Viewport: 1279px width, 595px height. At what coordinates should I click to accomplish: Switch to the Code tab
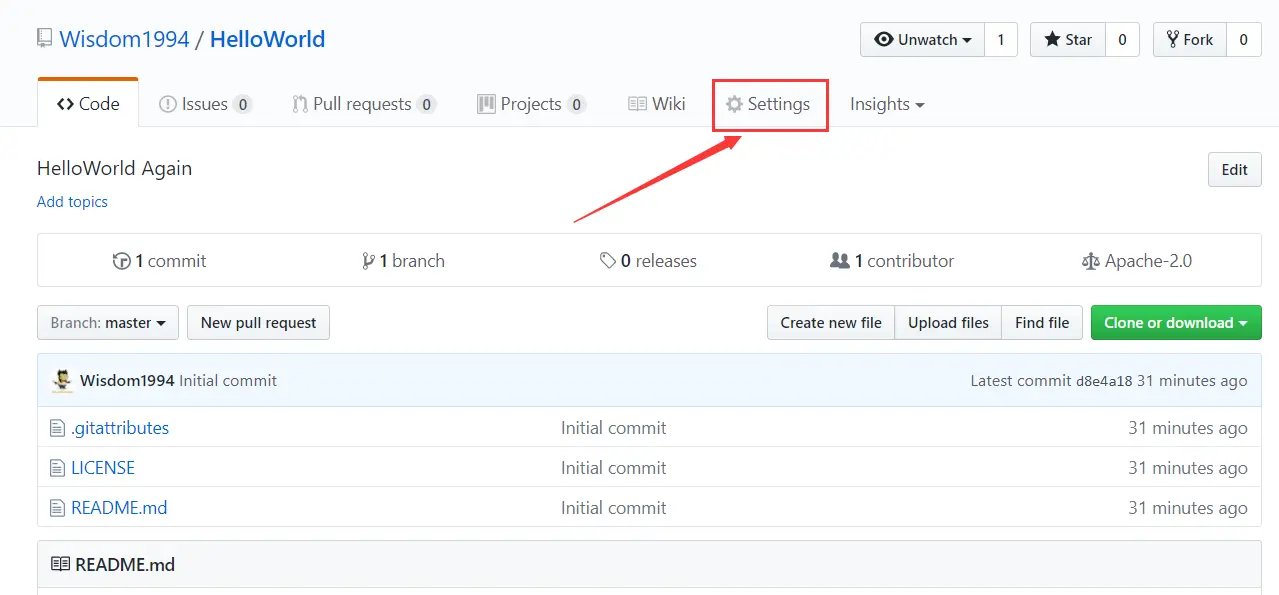88,104
